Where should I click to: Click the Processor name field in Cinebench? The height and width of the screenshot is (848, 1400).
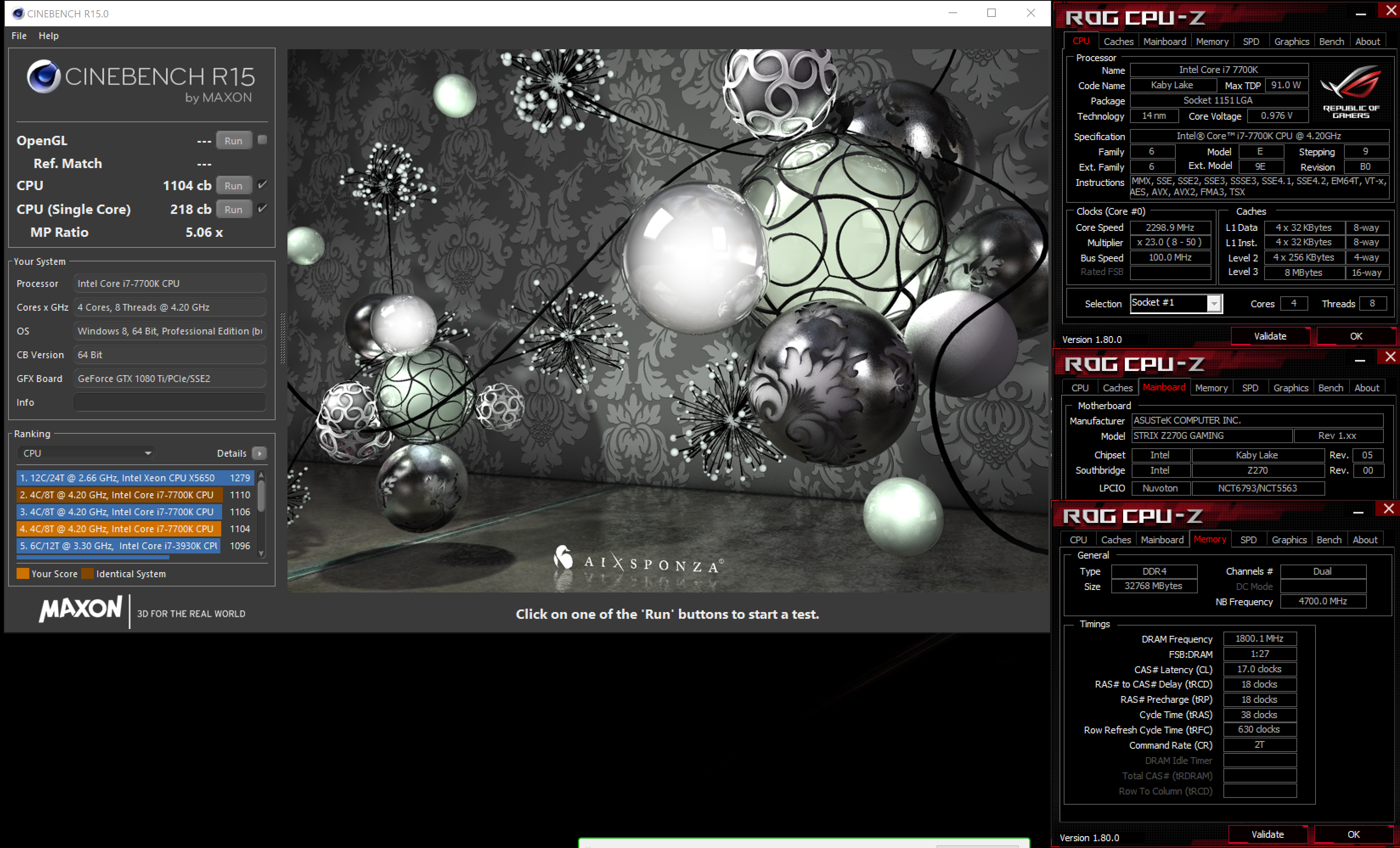pyautogui.click(x=169, y=284)
